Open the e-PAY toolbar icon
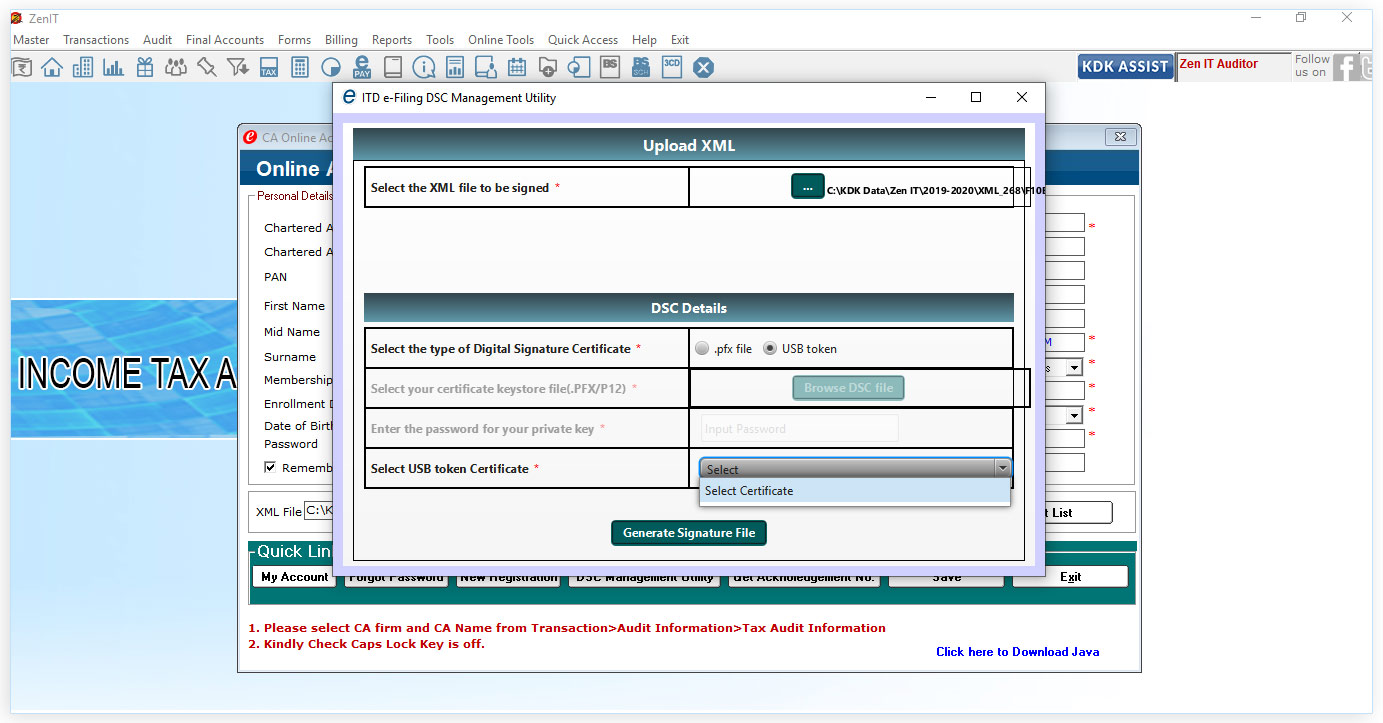Screen dimensions: 1383x723 (x=362, y=67)
